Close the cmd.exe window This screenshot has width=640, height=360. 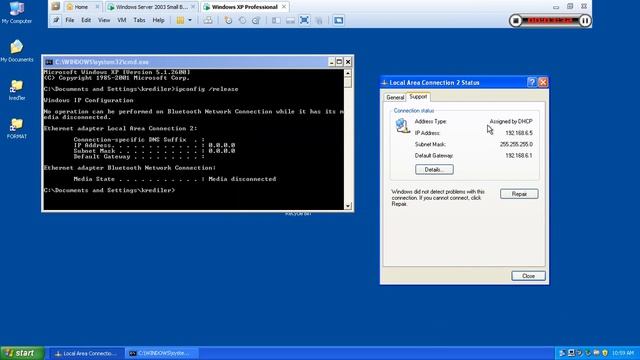[x=348, y=62]
